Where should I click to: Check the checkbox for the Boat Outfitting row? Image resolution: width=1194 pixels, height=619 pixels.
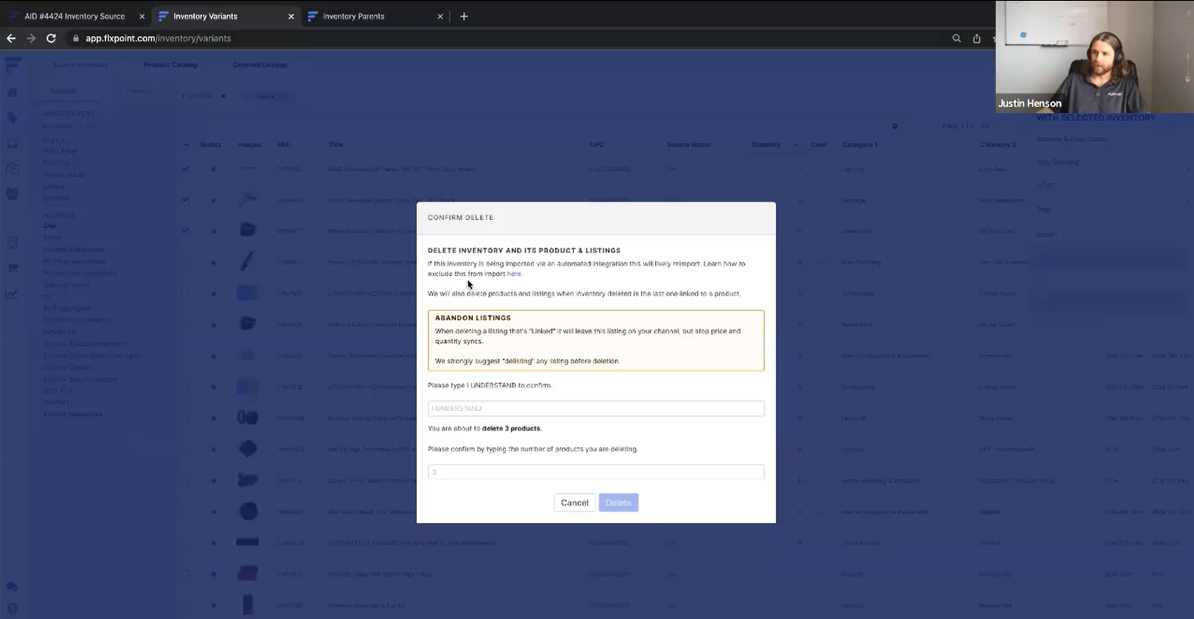click(x=186, y=262)
